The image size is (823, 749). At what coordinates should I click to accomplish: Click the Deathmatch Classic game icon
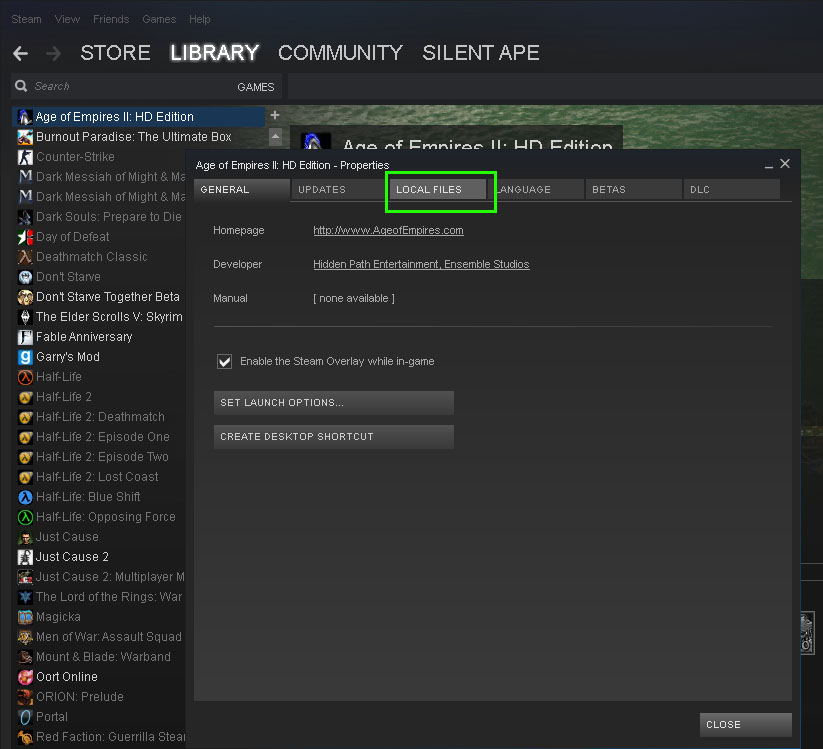pyautogui.click(x=25, y=257)
